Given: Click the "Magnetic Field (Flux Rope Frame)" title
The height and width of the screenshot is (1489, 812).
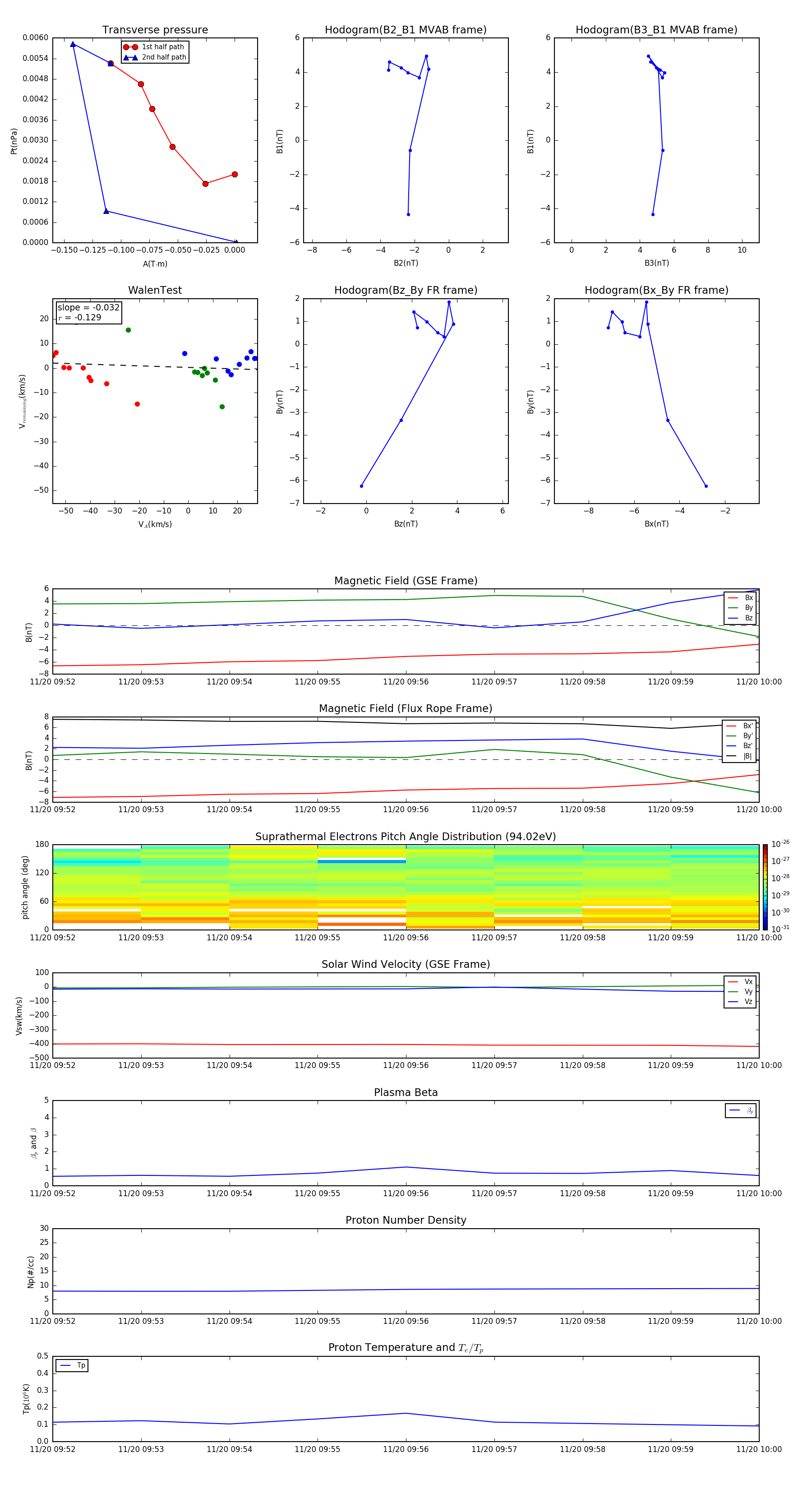Looking at the screenshot, I should click(406, 709).
